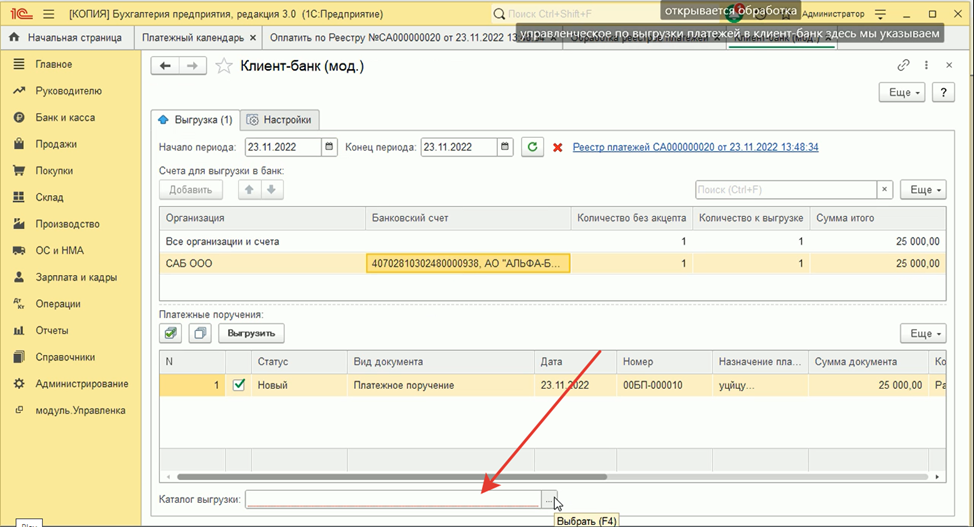Screen dimensions: 974x527
Task: Add Клиент-банк to favorites with star
Action: click(x=224, y=66)
